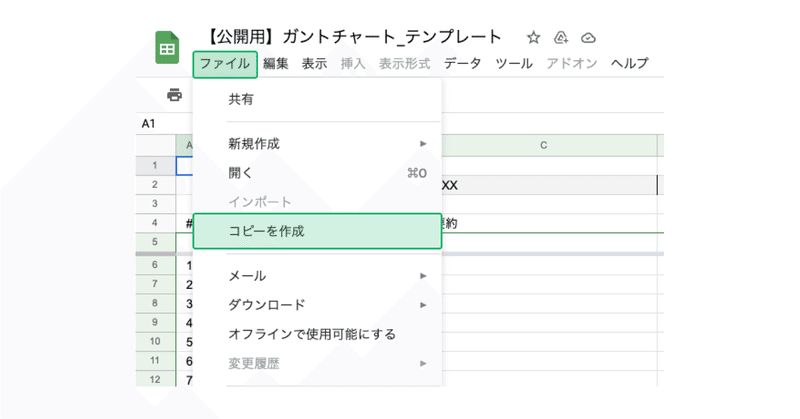The image size is (800, 419).
Task: Select column C header
Action: click(543, 145)
